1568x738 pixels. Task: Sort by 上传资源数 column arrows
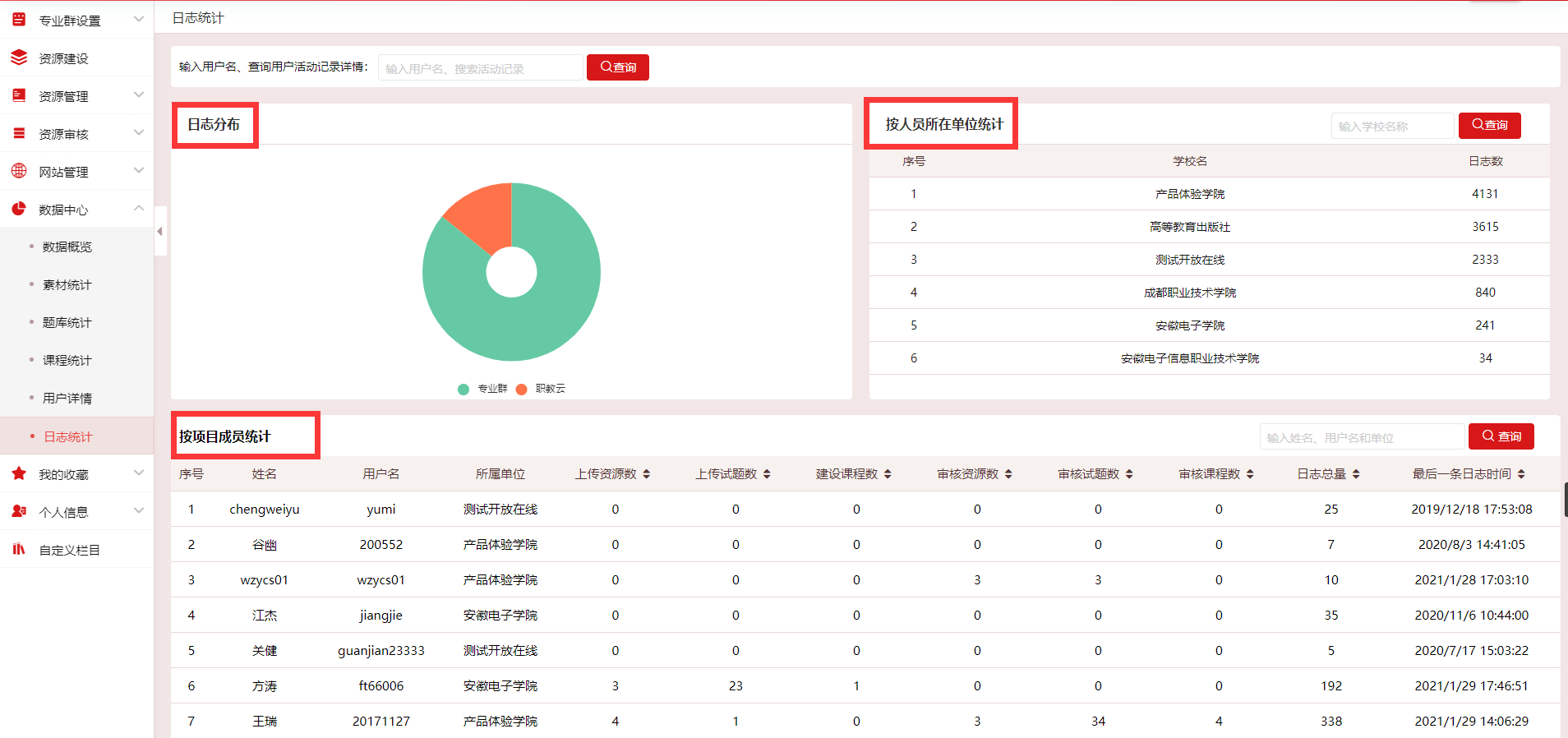pyautogui.click(x=647, y=474)
